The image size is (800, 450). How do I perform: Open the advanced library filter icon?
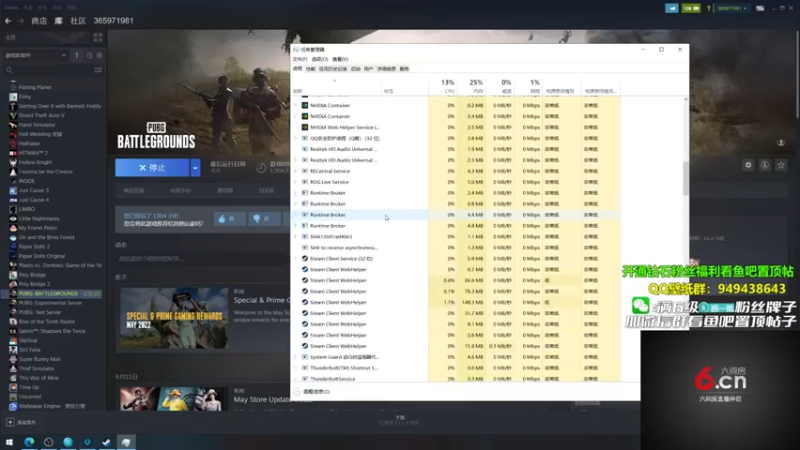[x=98, y=70]
